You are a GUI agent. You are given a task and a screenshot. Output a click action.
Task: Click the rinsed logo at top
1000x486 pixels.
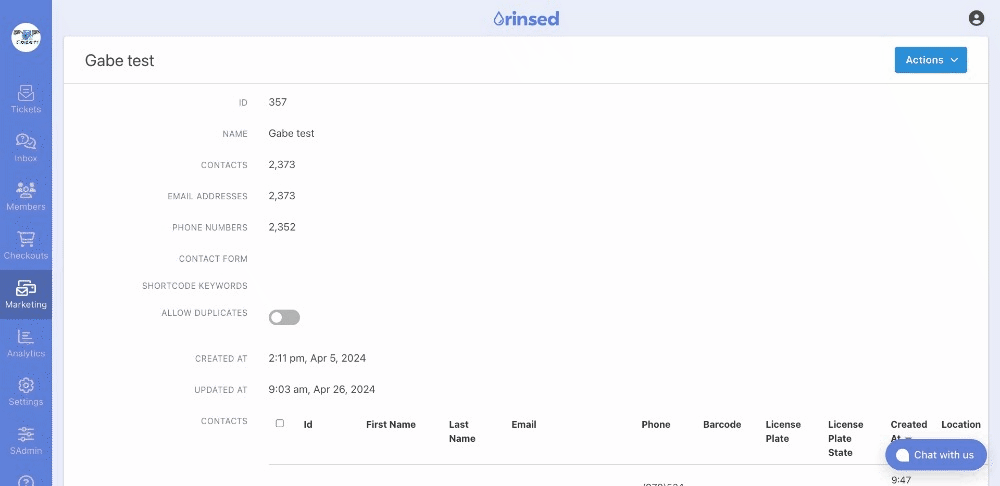click(x=526, y=18)
